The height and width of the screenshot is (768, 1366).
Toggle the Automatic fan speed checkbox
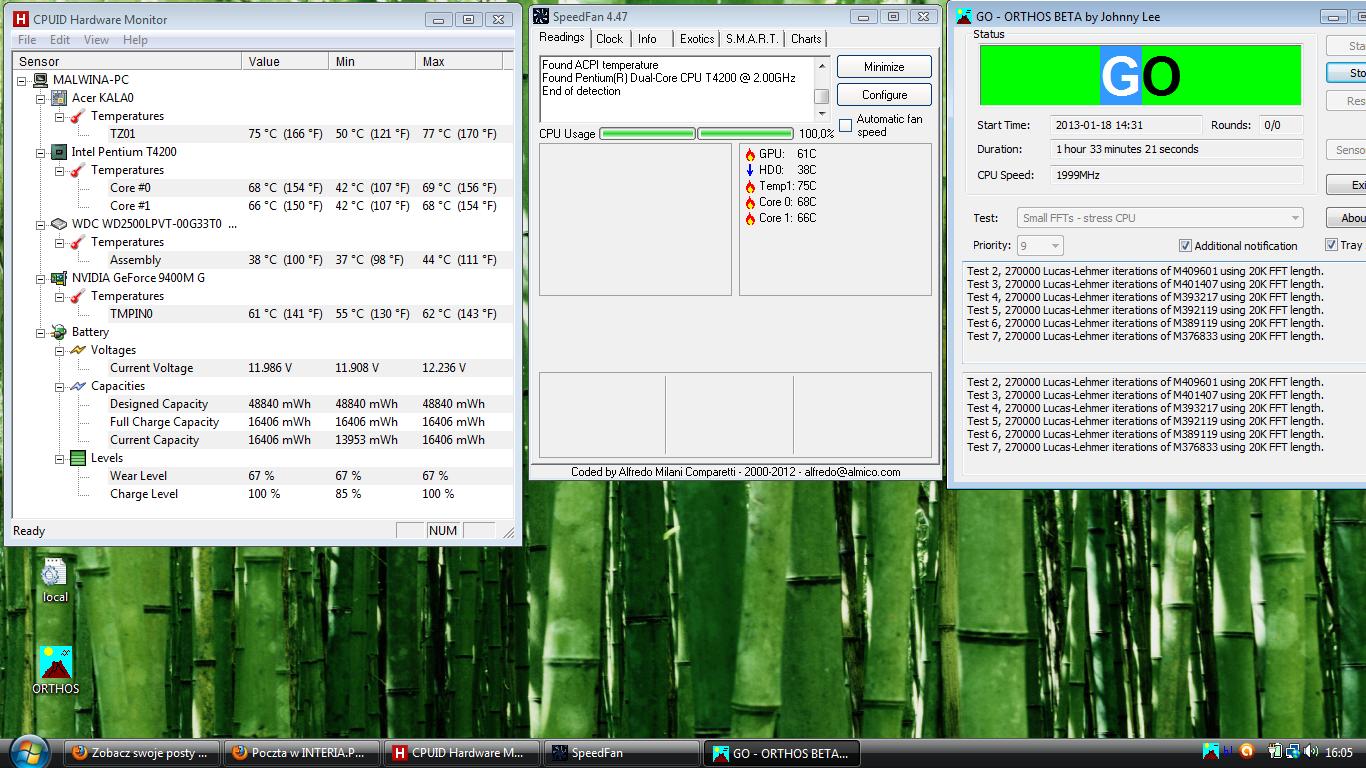pyautogui.click(x=845, y=125)
